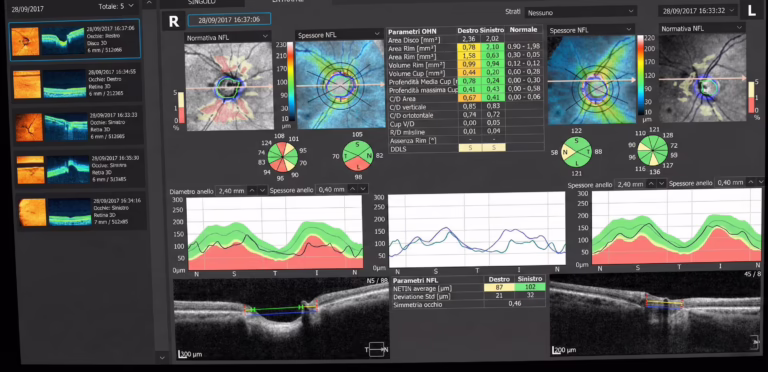Select the 16:35:30 scan entry
The width and height of the screenshot is (768, 372).
point(79,169)
